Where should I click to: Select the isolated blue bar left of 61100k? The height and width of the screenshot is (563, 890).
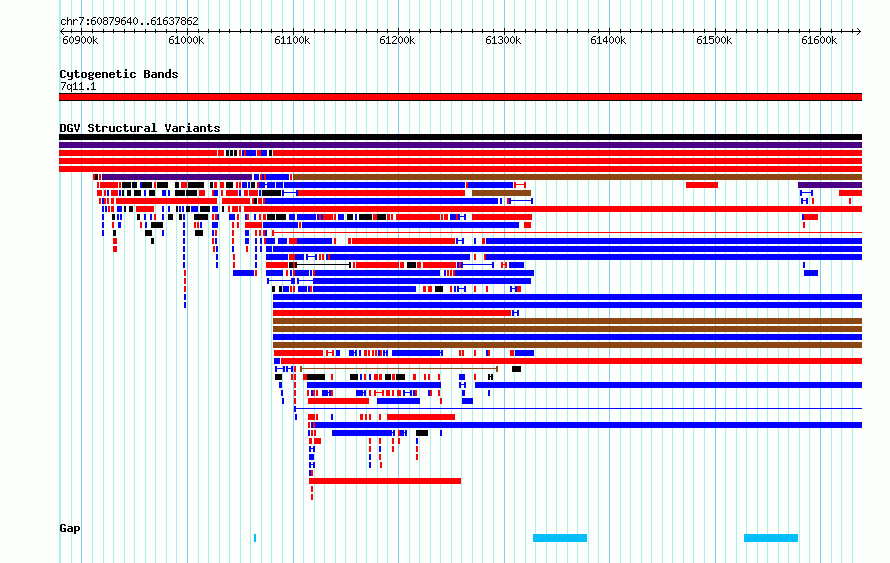(x=244, y=273)
